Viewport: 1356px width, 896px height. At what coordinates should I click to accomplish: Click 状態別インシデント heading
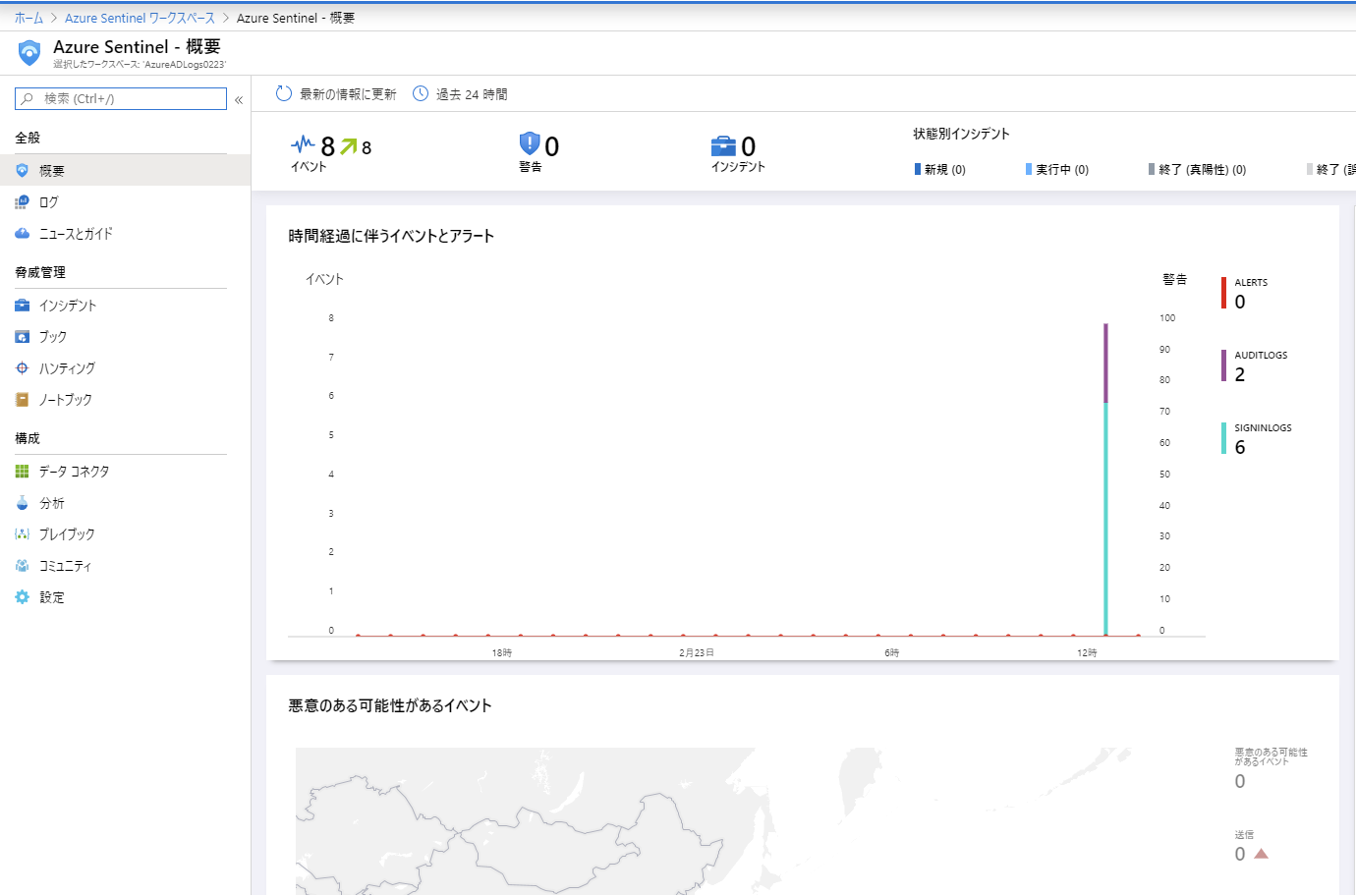tap(961, 134)
